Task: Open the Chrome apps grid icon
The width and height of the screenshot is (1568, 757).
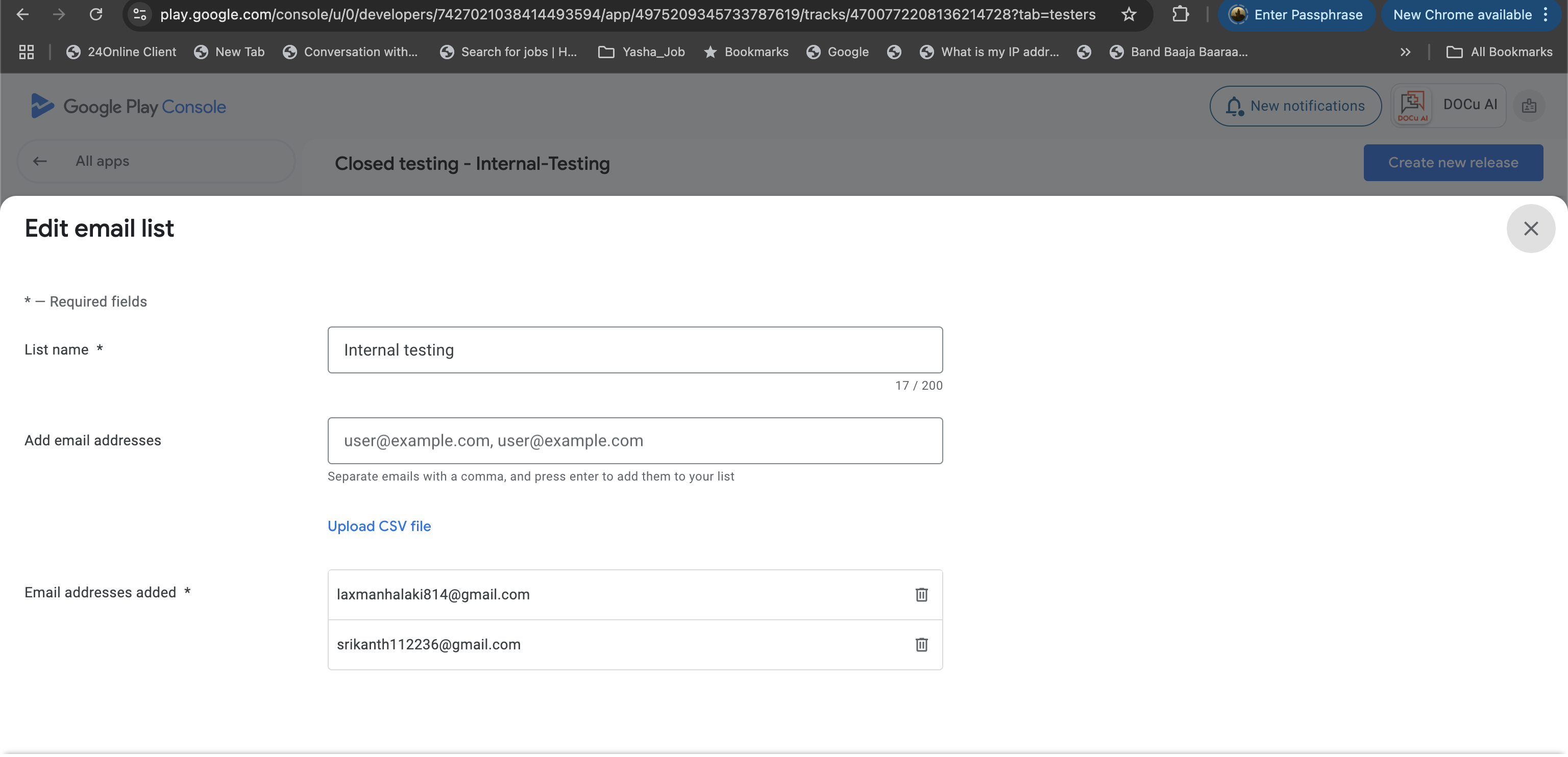Action: (26, 53)
